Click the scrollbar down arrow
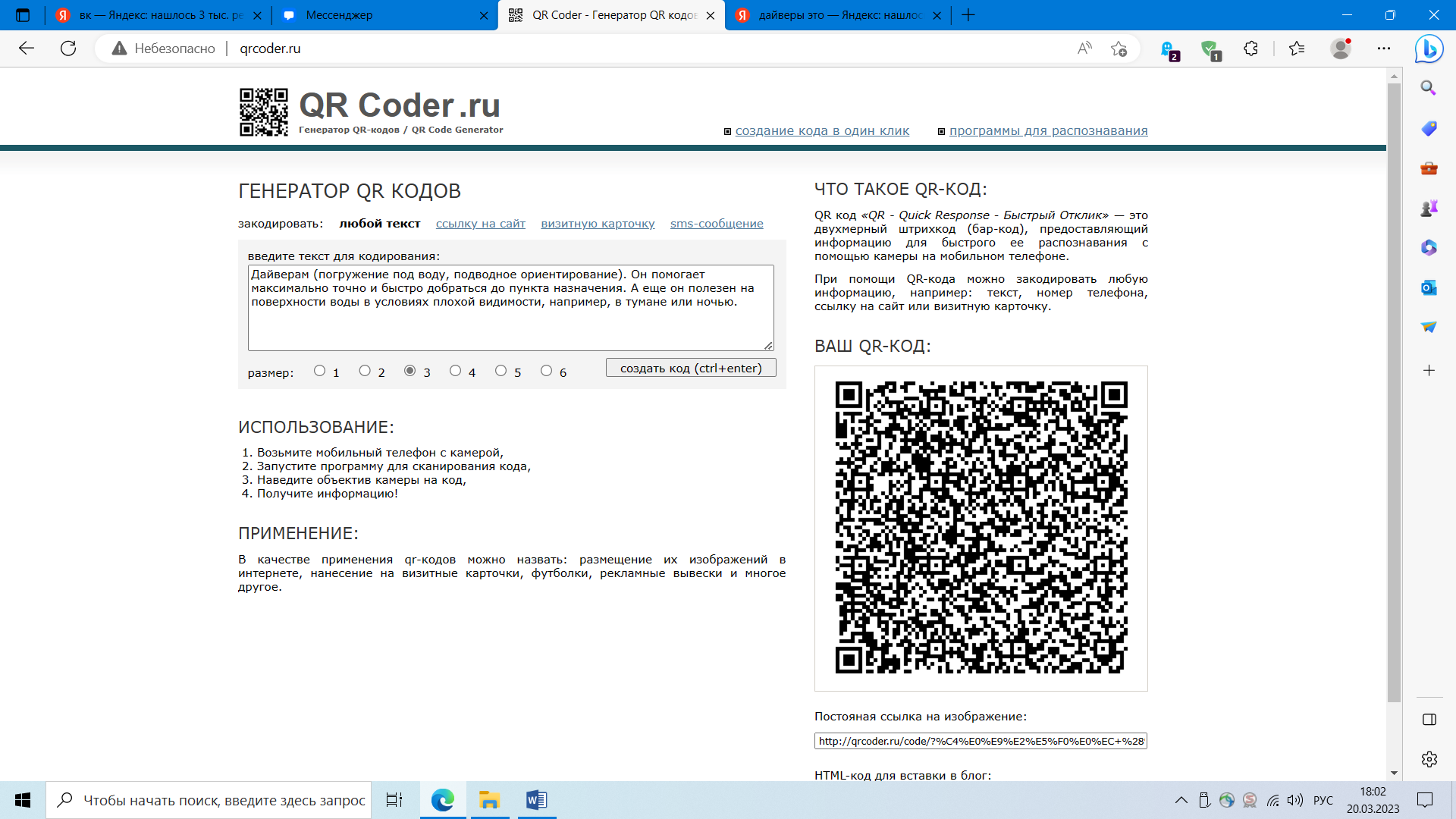Image resolution: width=1456 pixels, height=819 pixels. pos(1394,773)
